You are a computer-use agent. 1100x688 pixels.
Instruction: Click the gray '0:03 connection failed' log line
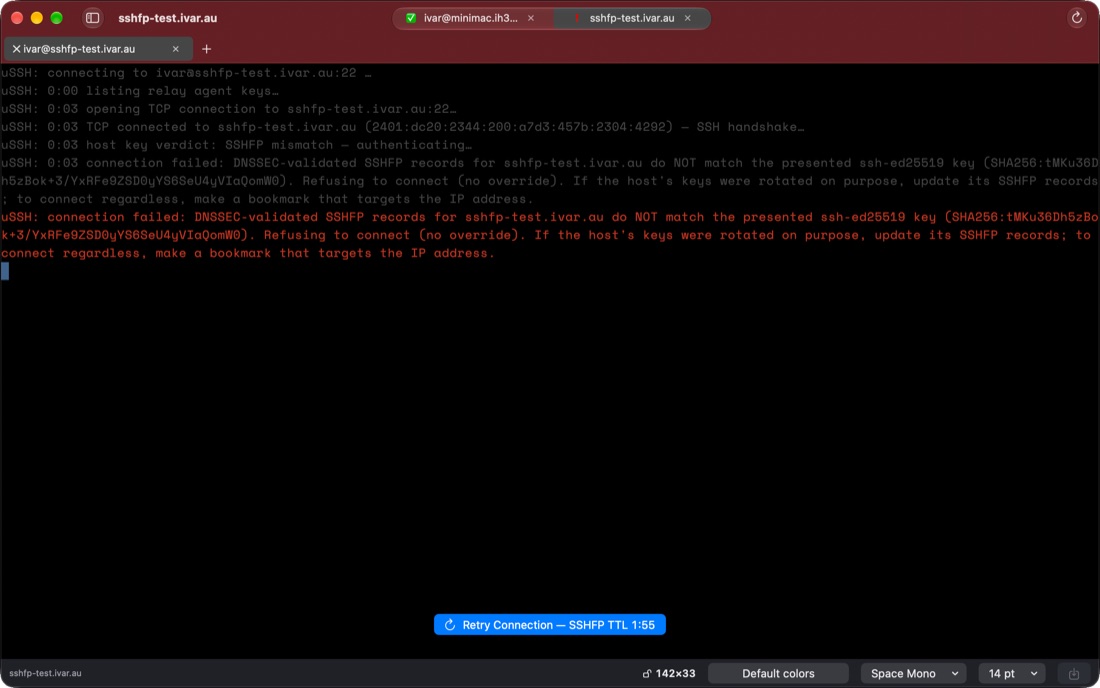pos(549,181)
